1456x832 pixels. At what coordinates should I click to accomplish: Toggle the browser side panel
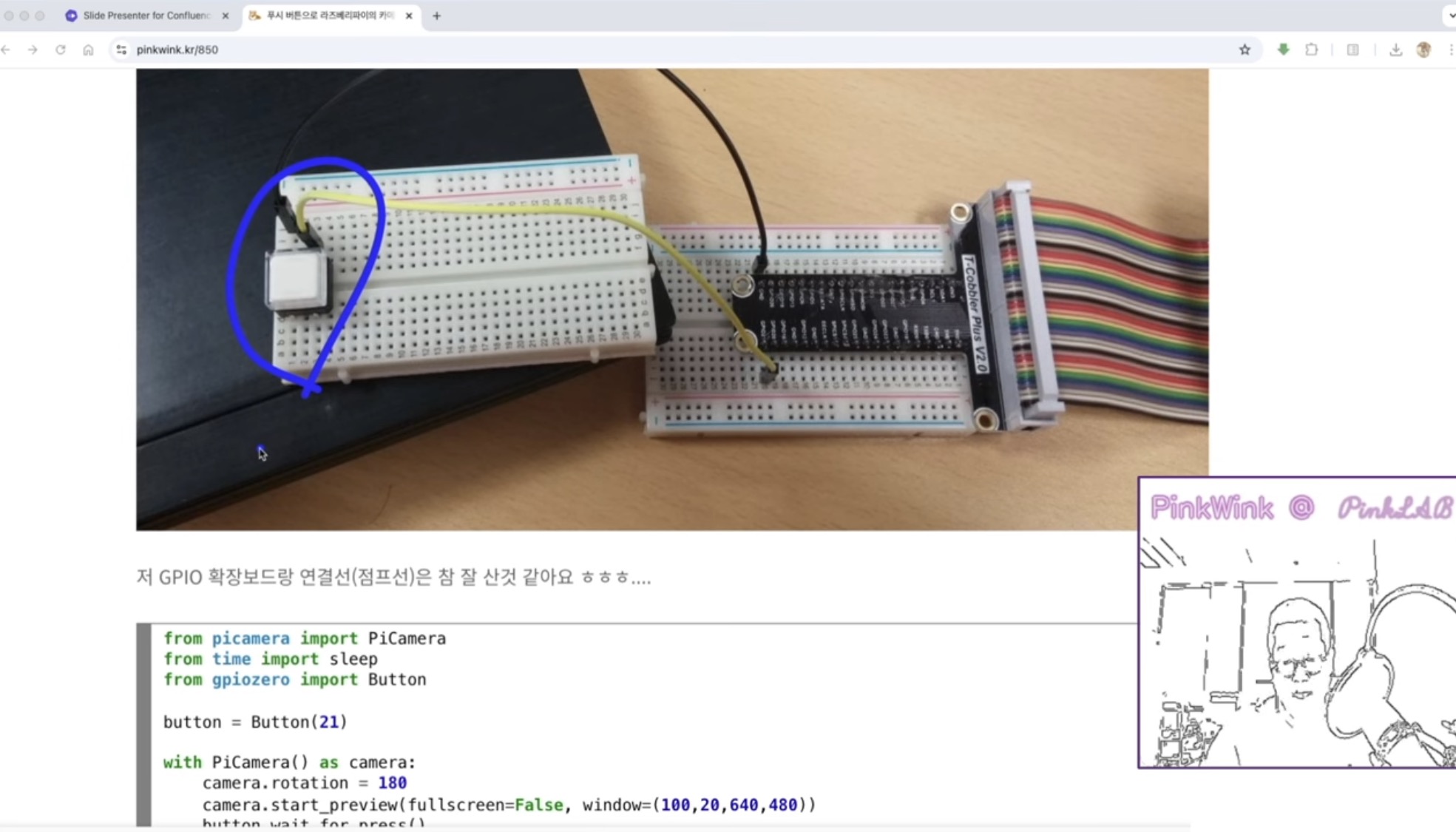pyautogui.click(x=1352, y=50)
